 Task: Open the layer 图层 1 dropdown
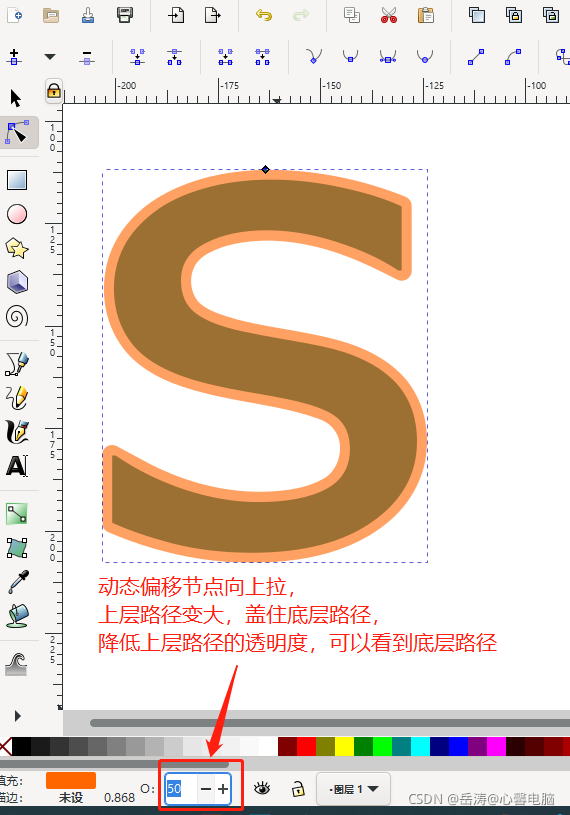pyautogui.click(x=354, y=789)
